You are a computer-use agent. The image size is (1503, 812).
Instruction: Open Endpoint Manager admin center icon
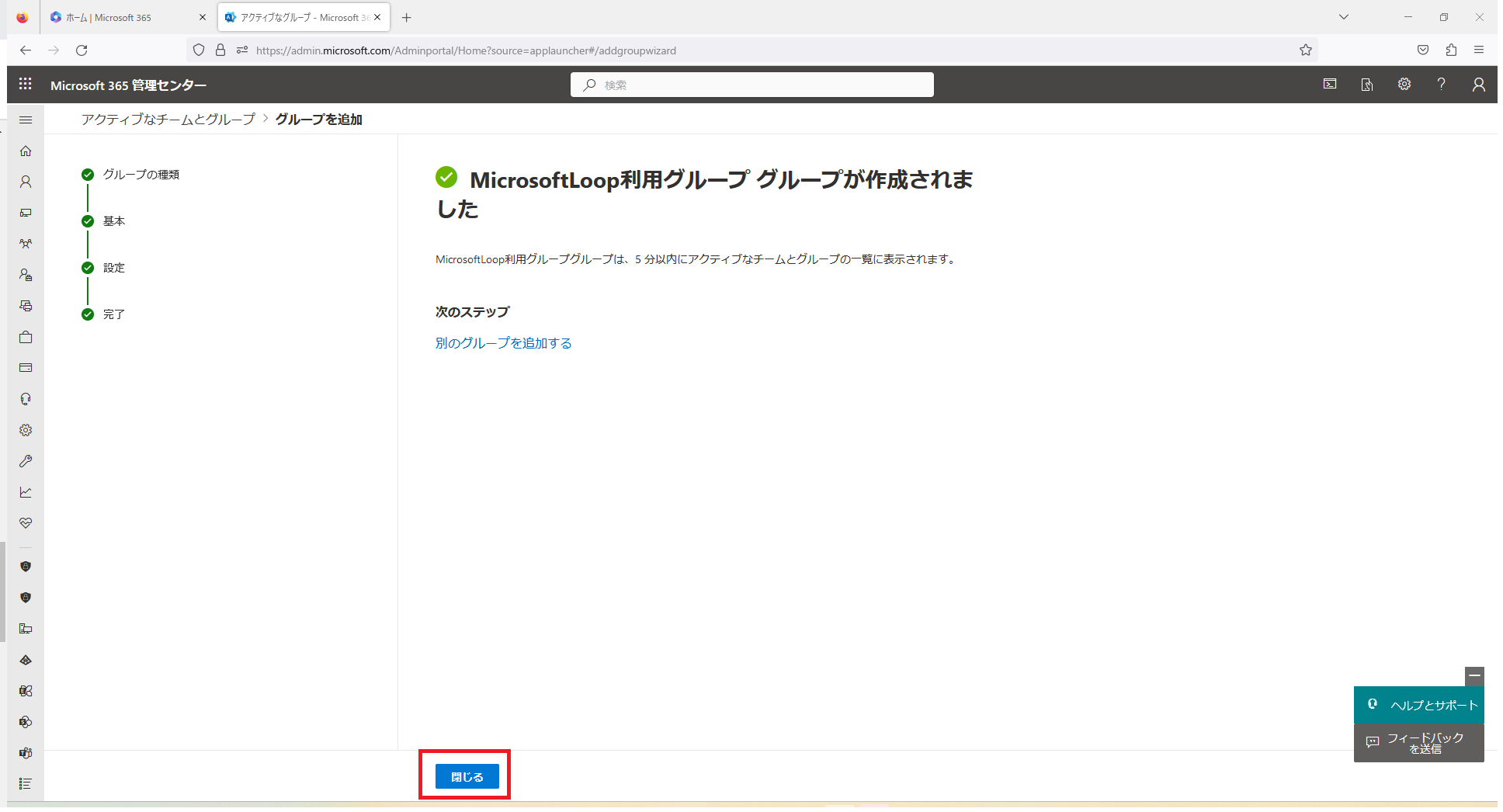pyautogui.click(x=26, y=629)
